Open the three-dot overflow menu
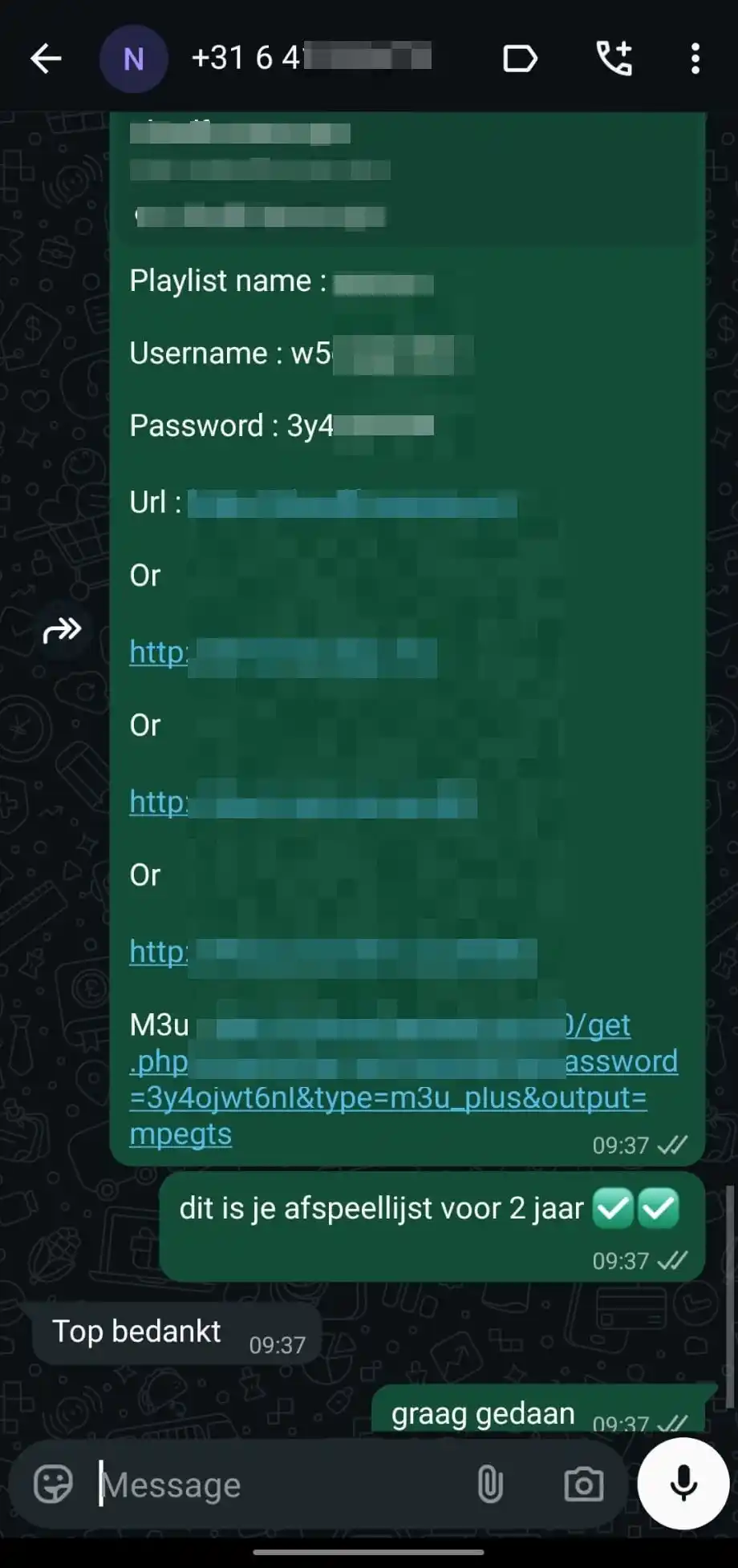 pos(695,59)
